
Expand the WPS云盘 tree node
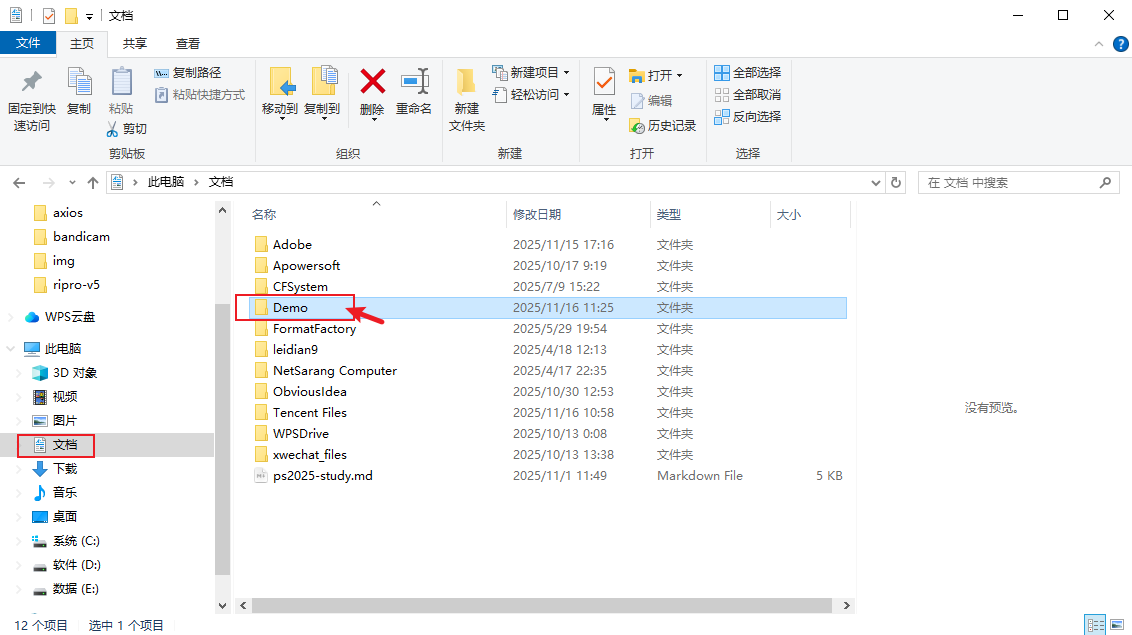pos(11,317)
